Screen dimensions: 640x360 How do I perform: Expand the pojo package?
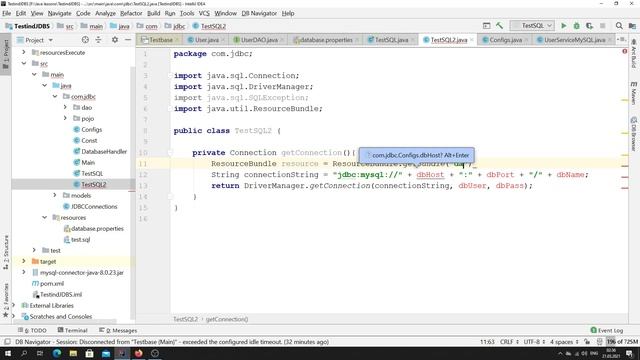click(x=65, y=118)
